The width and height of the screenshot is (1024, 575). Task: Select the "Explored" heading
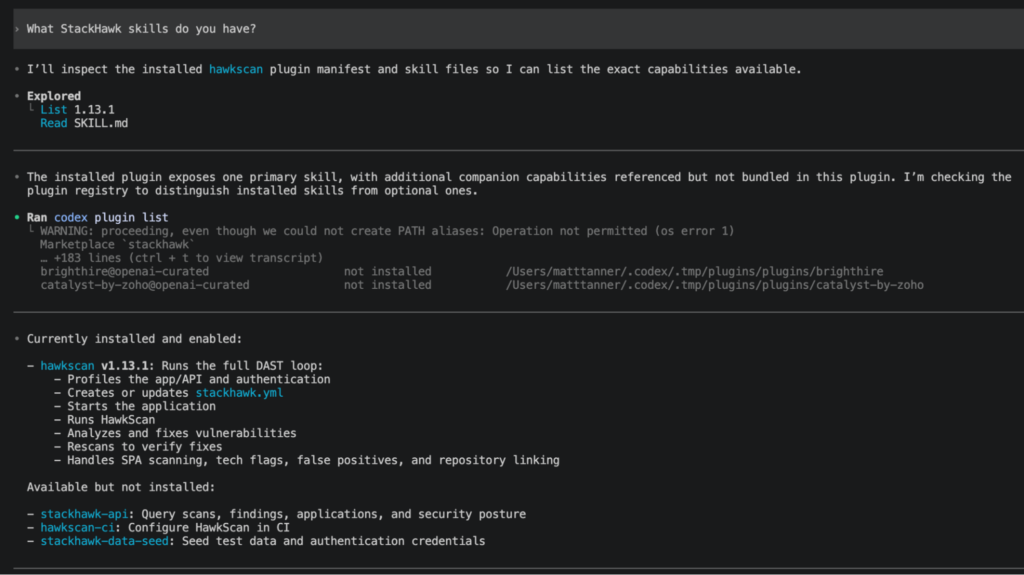click(x=54, y=96)
